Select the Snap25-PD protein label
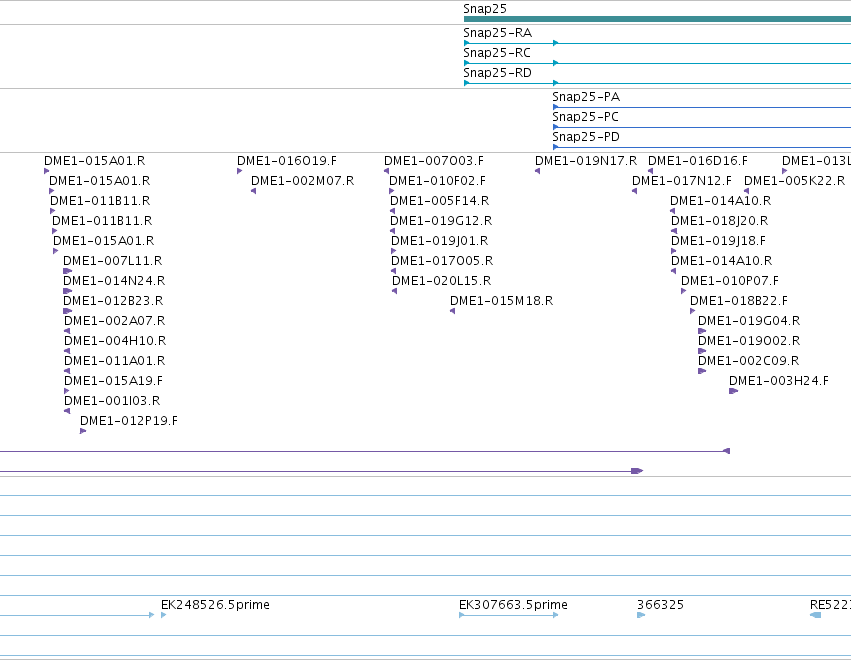The height and width of the screenshot is (660, 851). tap(586, 137)
